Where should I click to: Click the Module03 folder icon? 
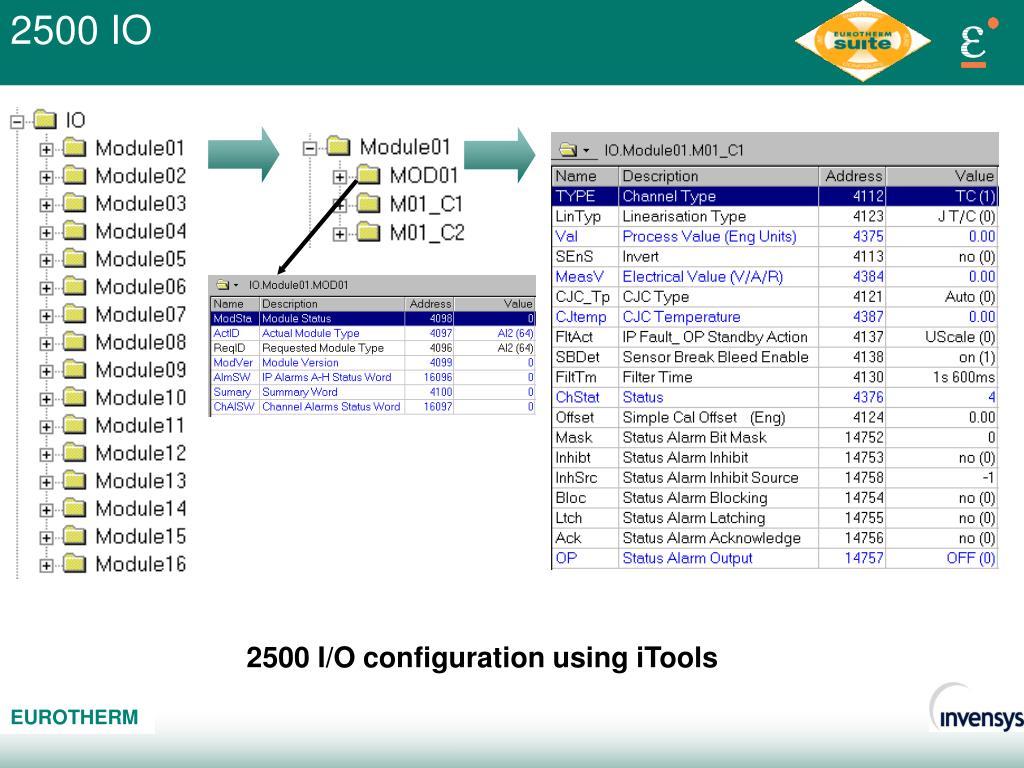click(x=74, y=203)
